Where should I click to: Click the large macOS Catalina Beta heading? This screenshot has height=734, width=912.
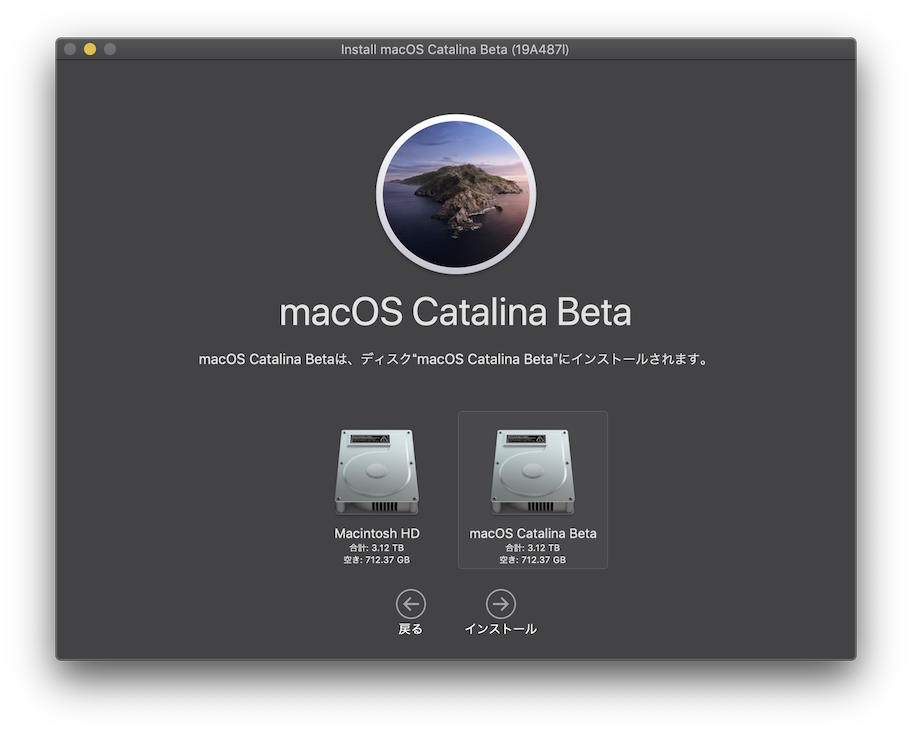click(455, 312)
